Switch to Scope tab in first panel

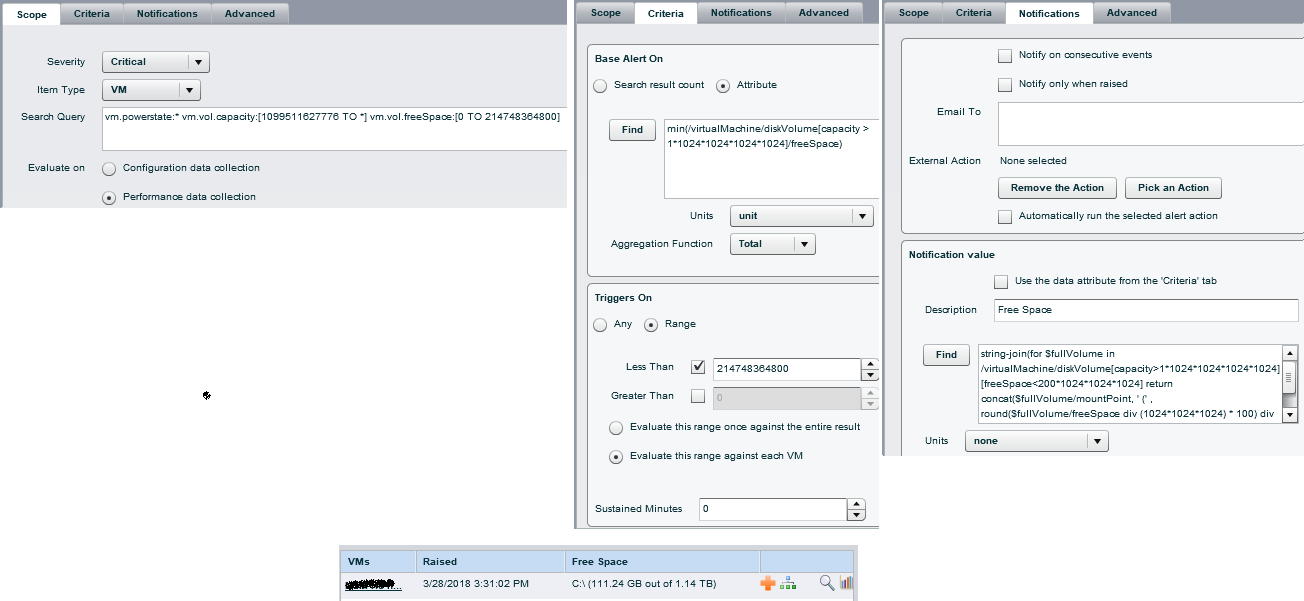coord(32,14)
